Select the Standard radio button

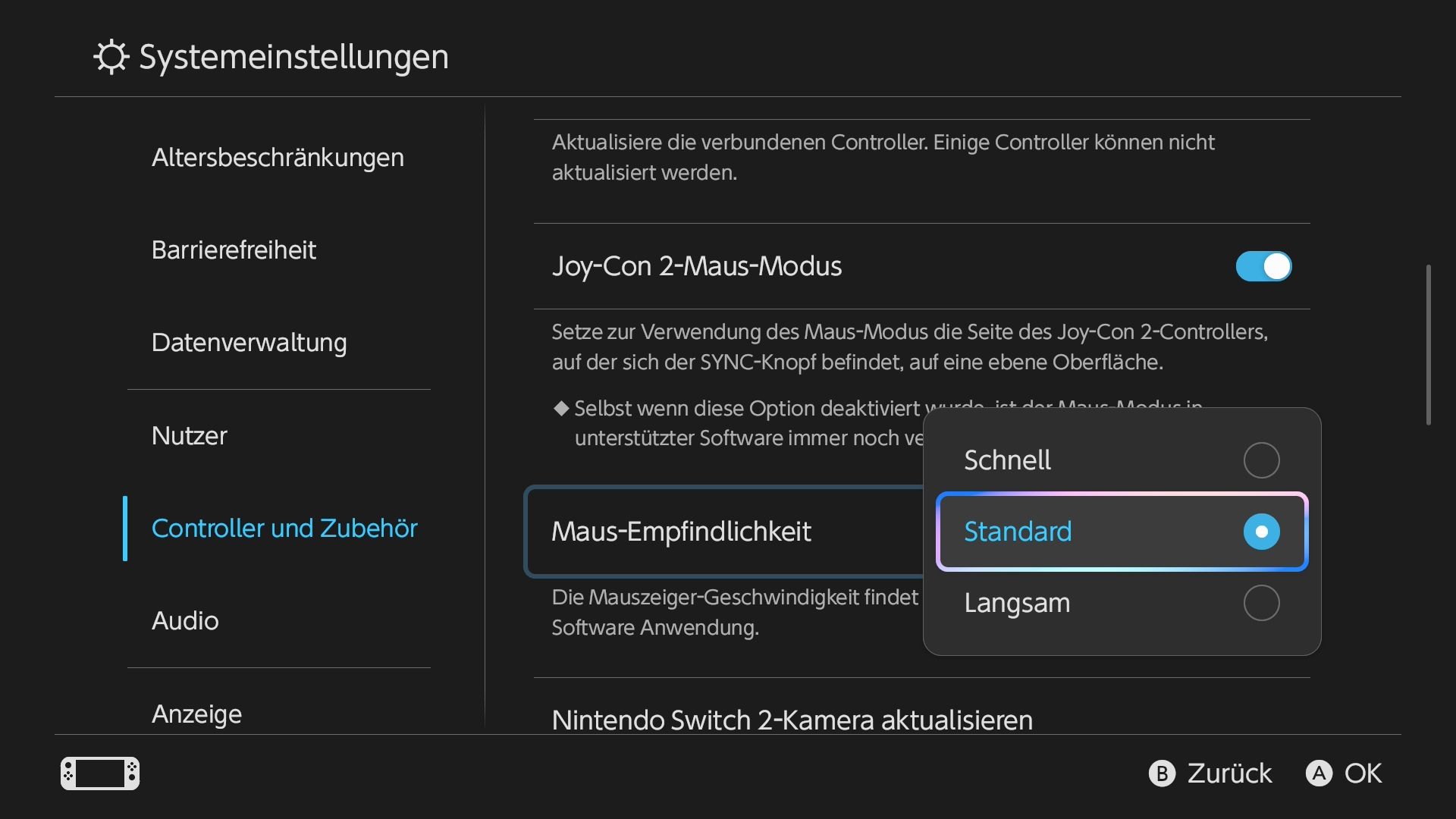point(1261,532)
